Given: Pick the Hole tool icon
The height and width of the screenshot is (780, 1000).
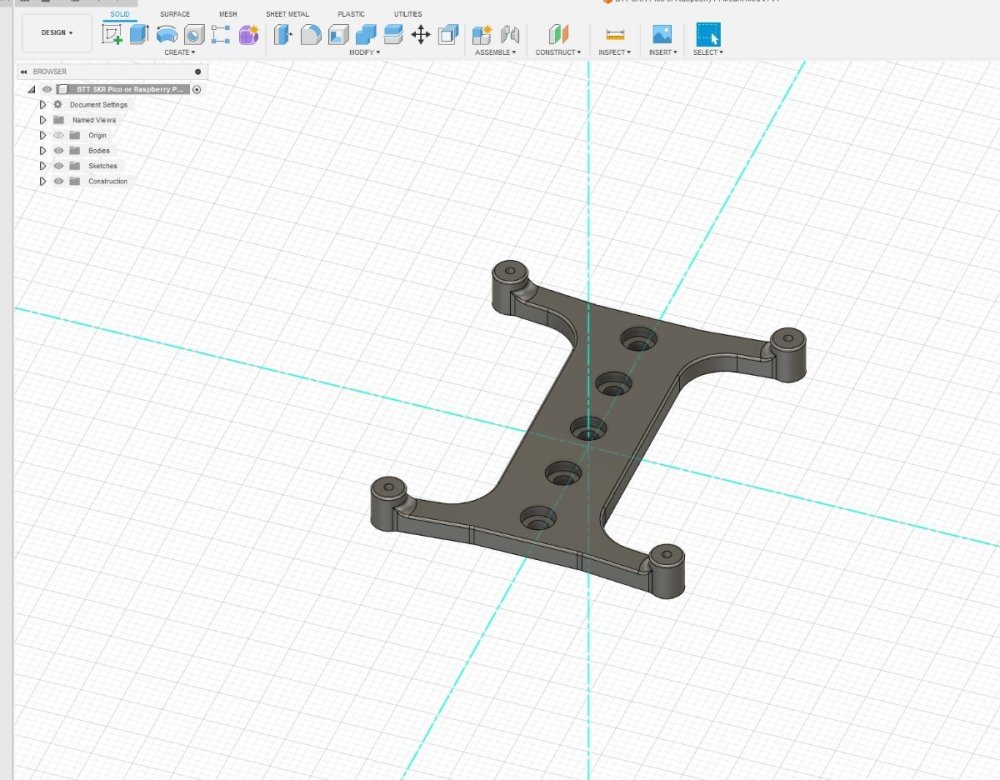Looking at the screenshot, I should tap(194, 34).
